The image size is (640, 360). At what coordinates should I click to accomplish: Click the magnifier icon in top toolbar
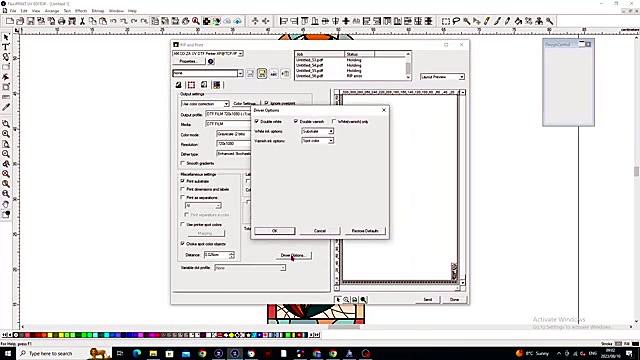tap(196, 21)
